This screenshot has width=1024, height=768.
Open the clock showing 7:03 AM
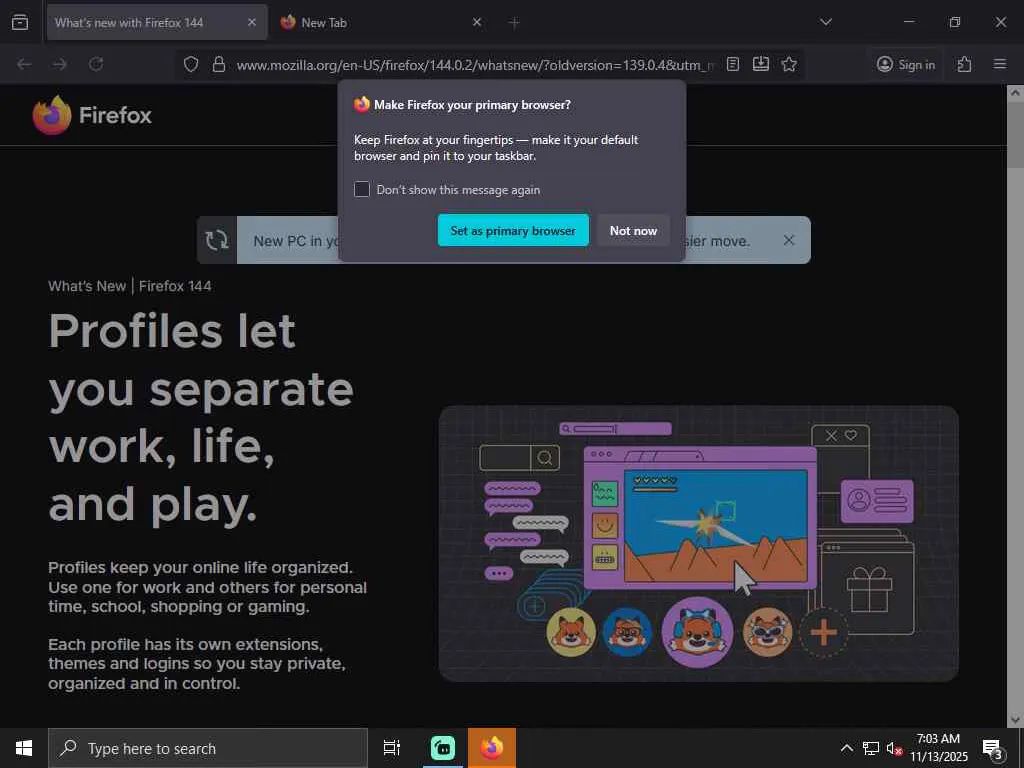coord(938,748)
